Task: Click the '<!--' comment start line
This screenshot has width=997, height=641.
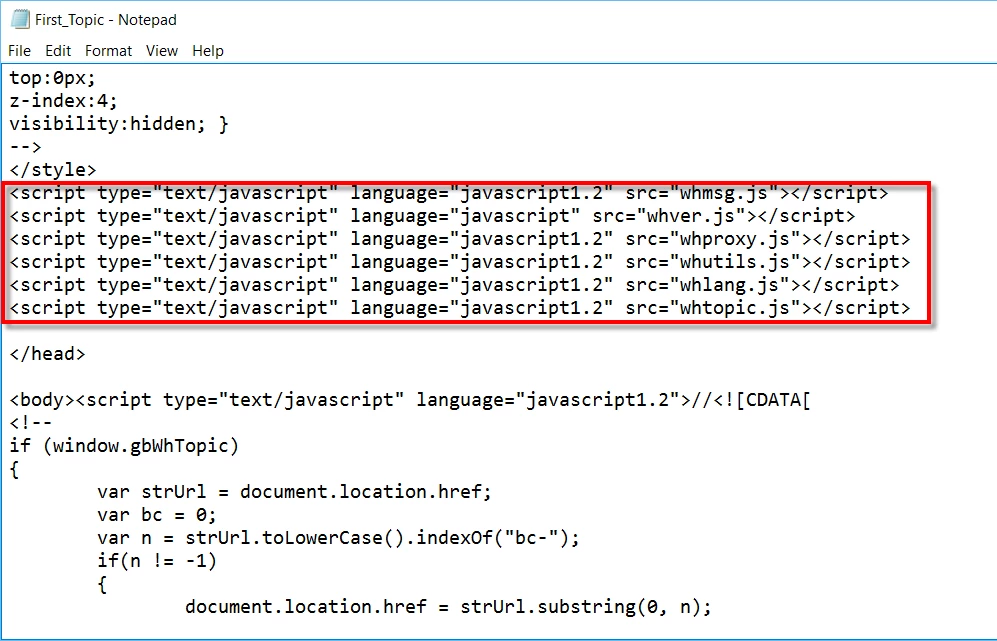Action: (31, 423)
